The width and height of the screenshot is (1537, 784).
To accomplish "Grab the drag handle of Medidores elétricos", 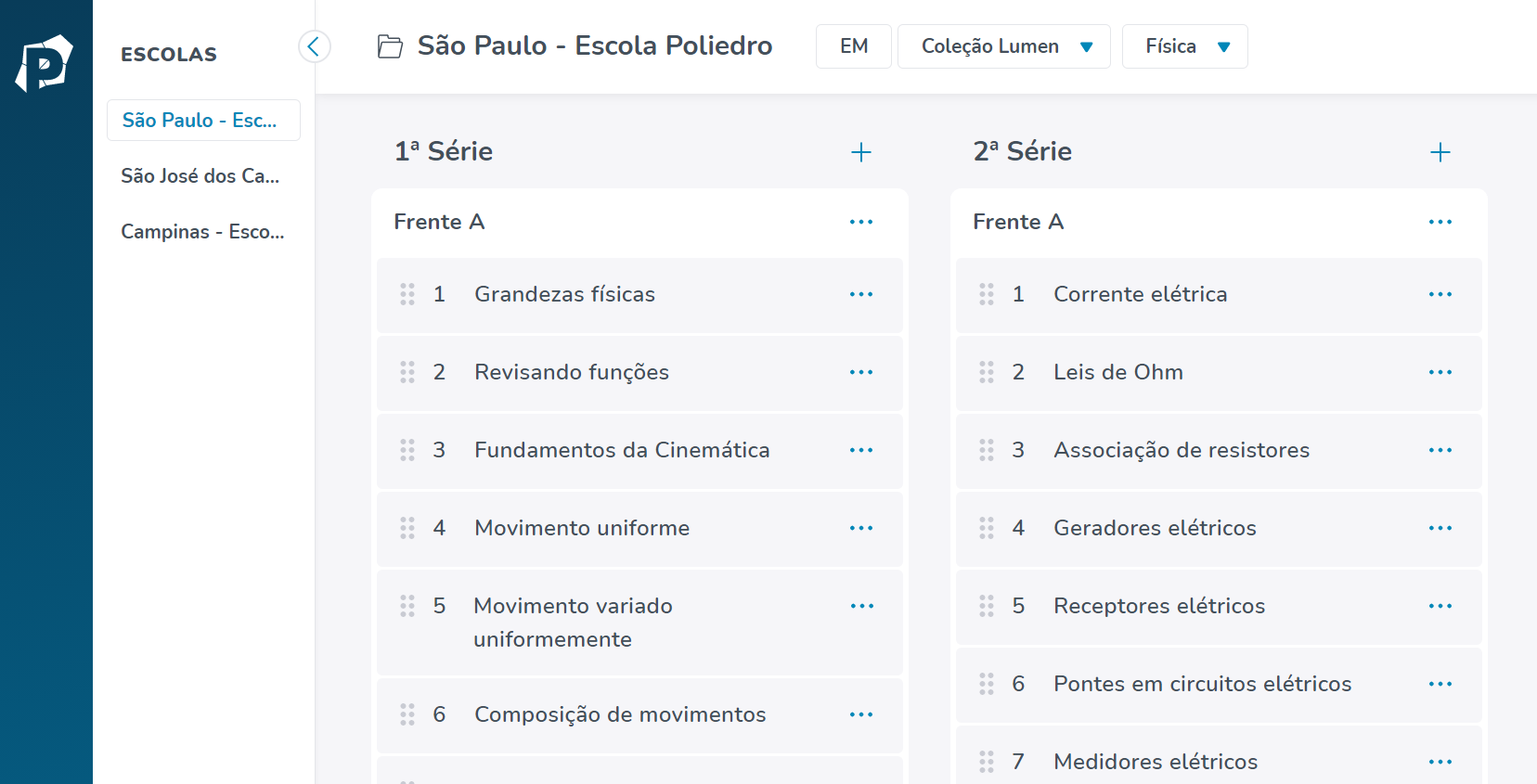I will pos(987,762).
